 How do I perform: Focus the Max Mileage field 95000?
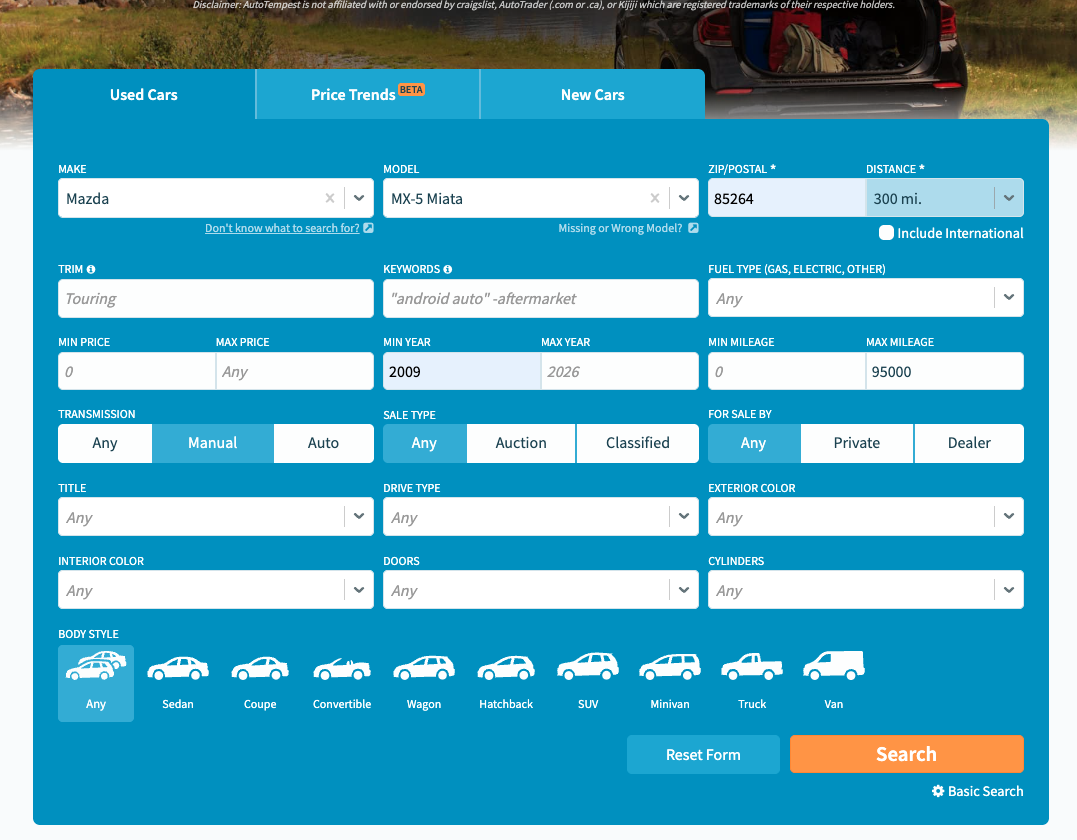tap(945, 371)
